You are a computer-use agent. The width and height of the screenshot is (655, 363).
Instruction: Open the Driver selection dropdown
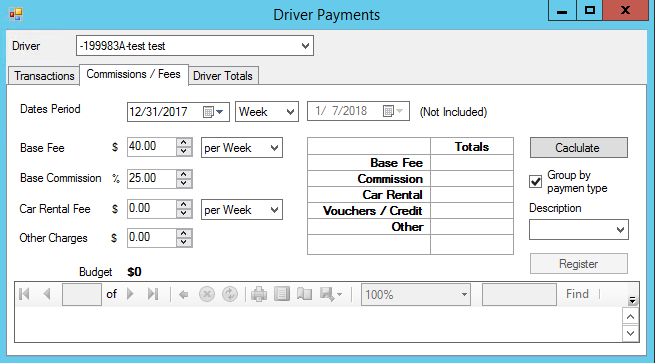[x=305, y=46]
